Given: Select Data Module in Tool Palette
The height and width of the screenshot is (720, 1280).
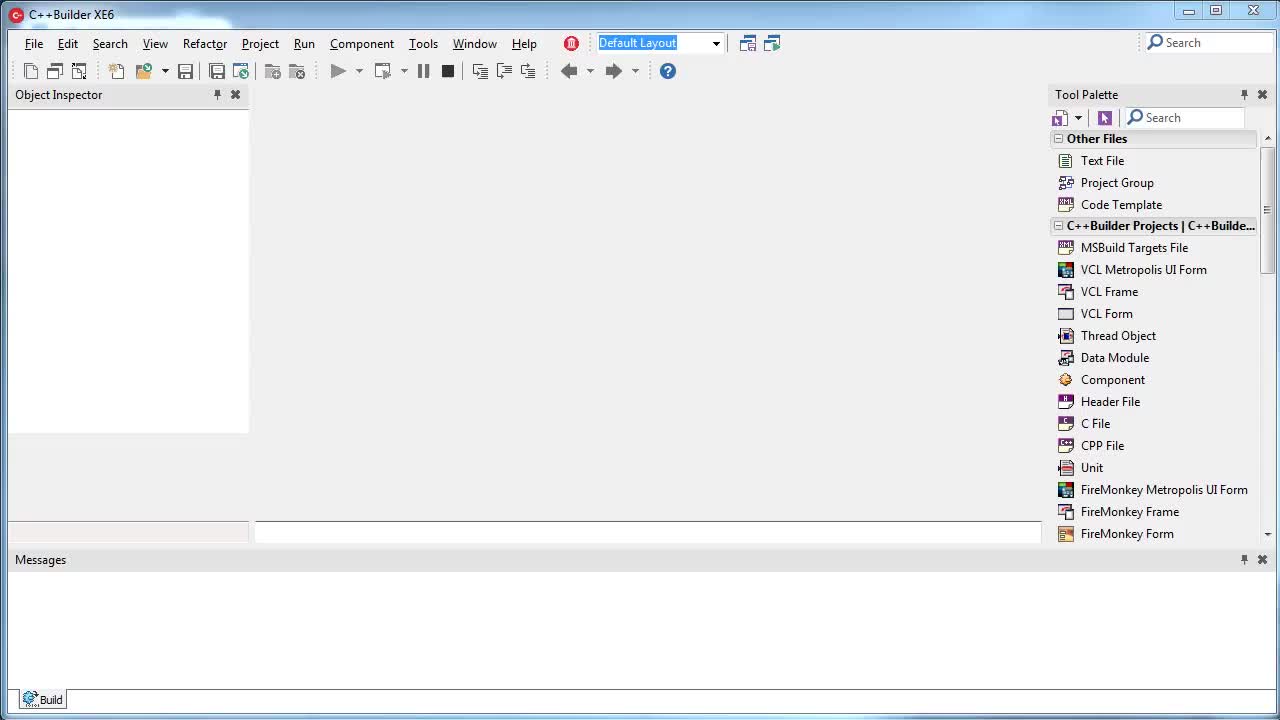Looking at the screenshot, I should (x=1114, y=358).
